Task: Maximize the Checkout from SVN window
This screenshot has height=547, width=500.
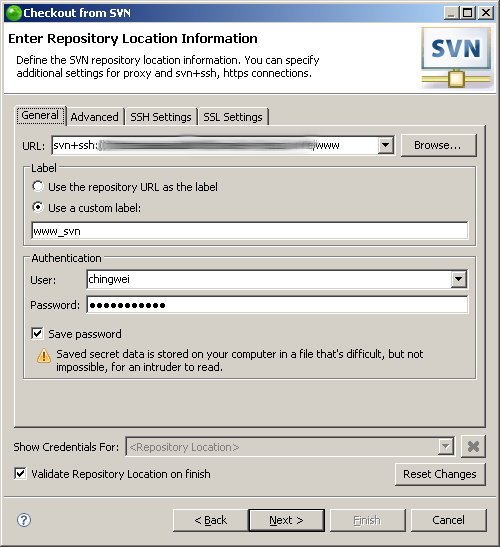Action: pos(468,13)
